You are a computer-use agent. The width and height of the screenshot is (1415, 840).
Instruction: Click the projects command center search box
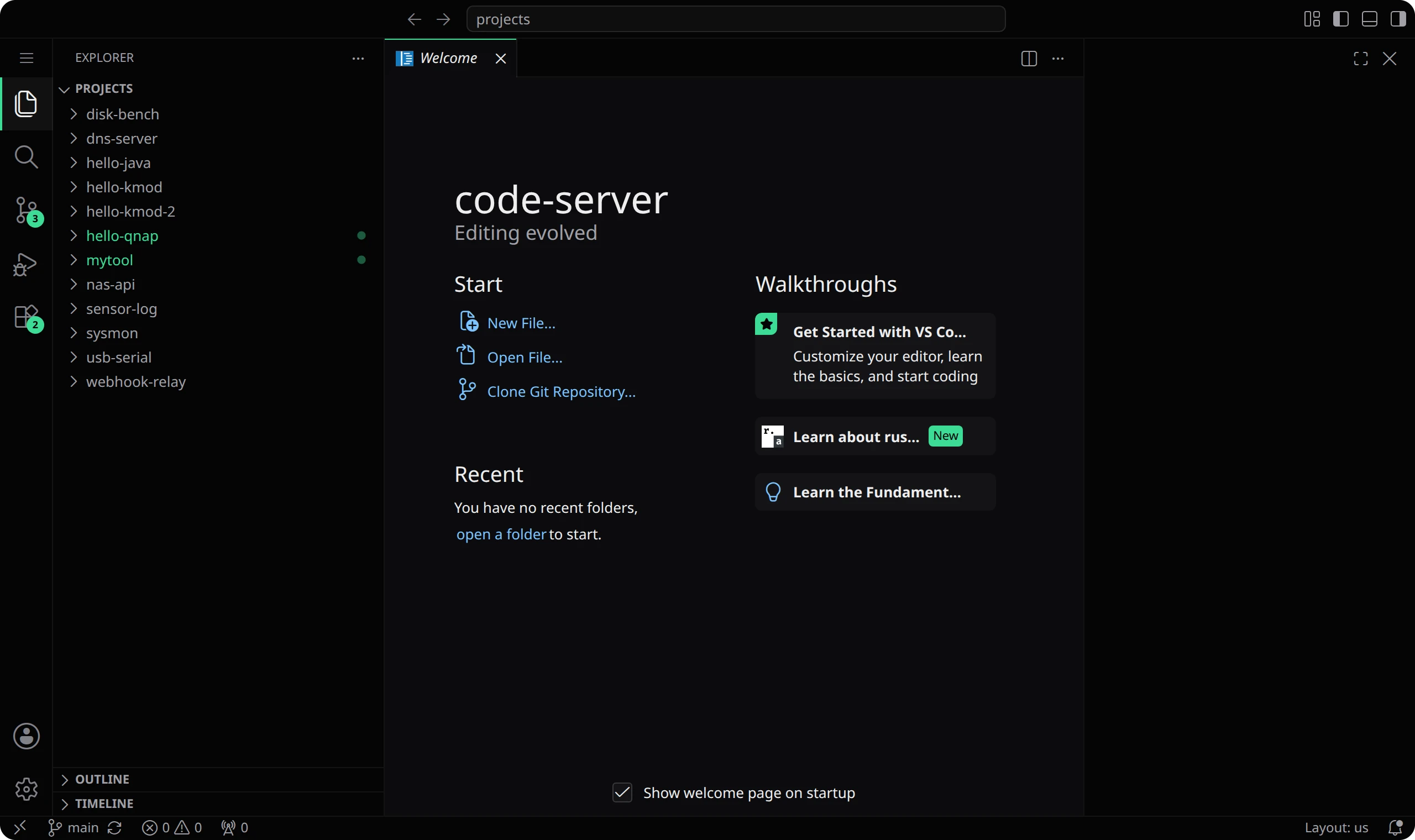pyautogui.click(x=736, y=19)
